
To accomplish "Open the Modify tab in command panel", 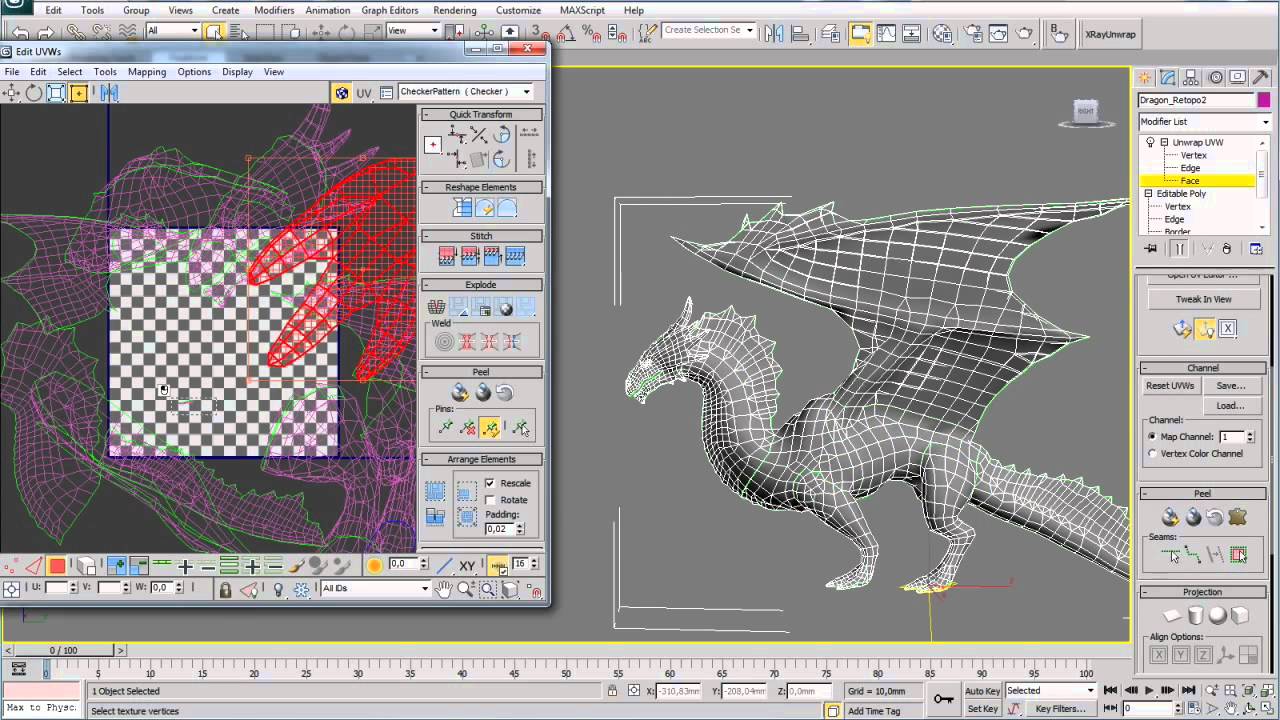I will coord(1166,77).
